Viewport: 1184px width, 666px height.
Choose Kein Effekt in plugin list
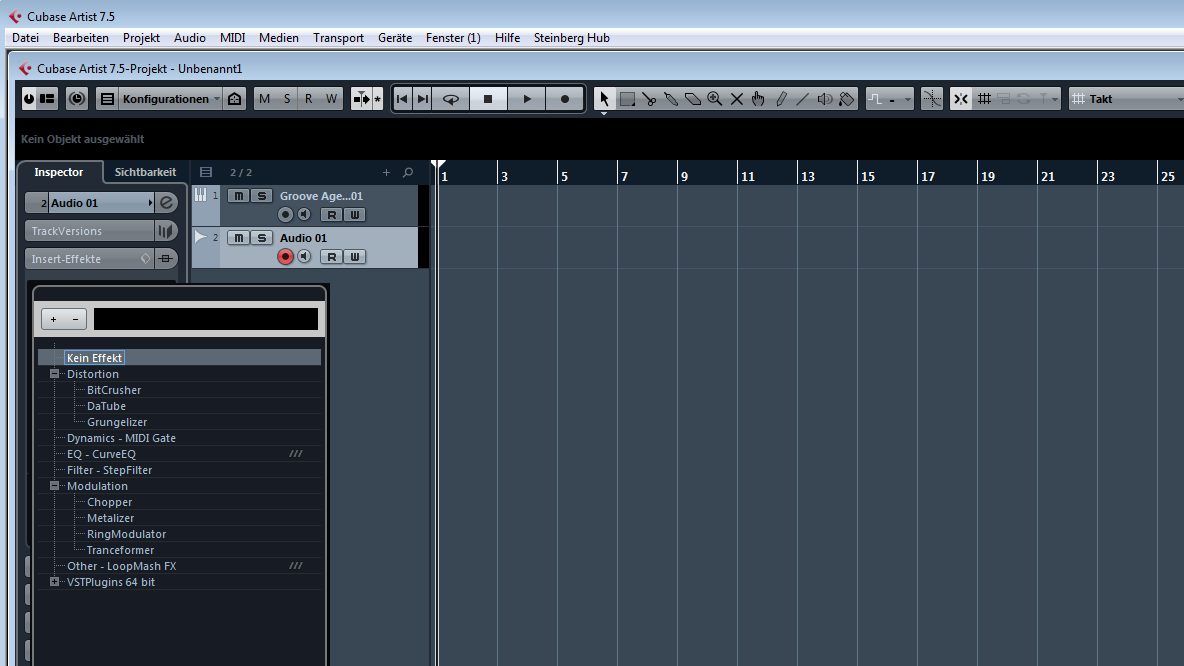(x=94, y=358)
